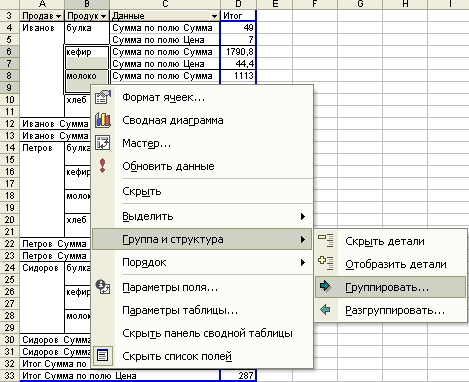Select column C header
Screen dimensions: 469x382
pyautogui.click(x=165, y=4)
